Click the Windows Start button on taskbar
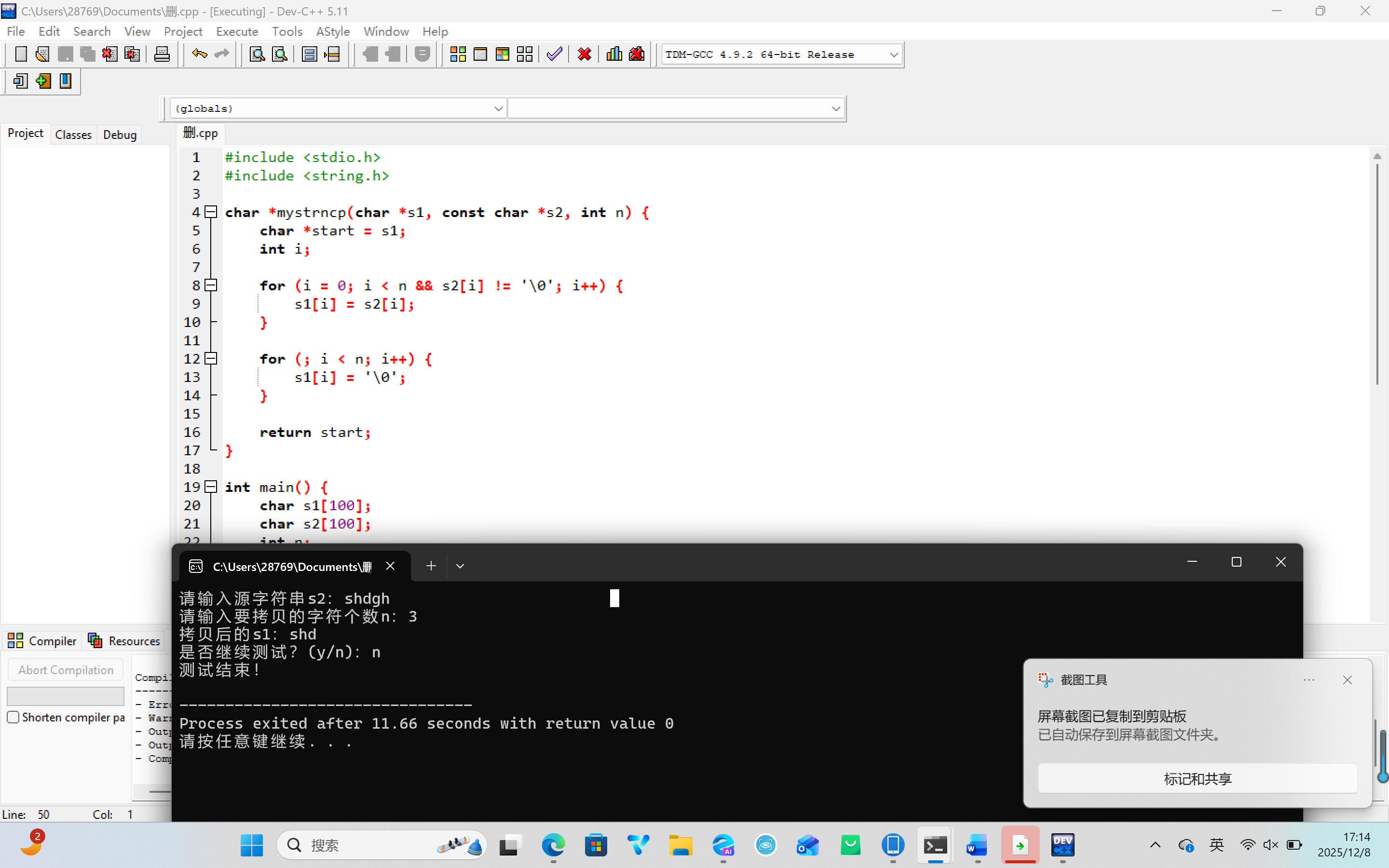This screenshot has height=868, width=1389. point(251,845)
